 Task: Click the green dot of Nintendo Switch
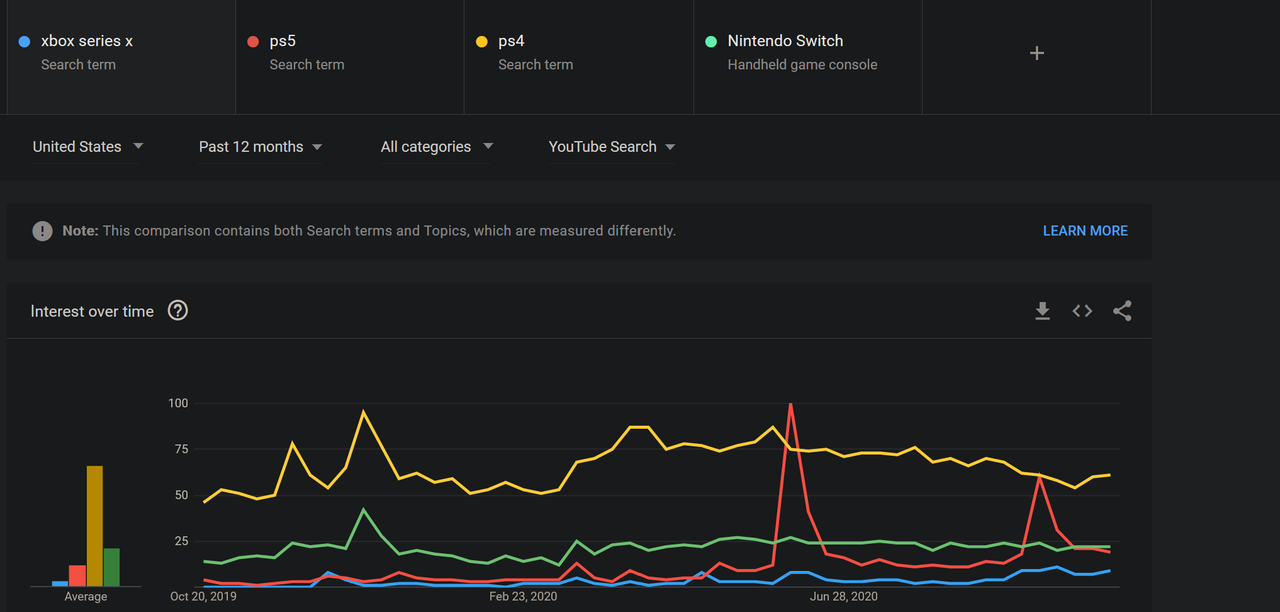(x=711, y=42)
